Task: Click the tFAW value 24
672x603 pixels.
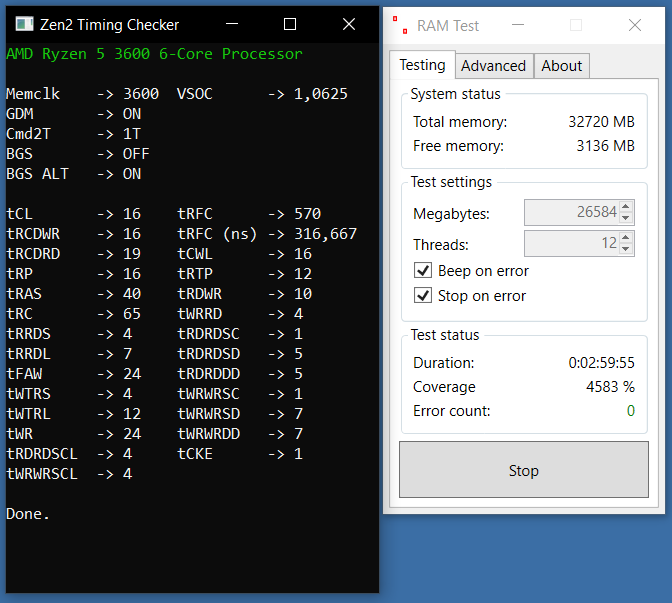Action: [x=132, y=374]
